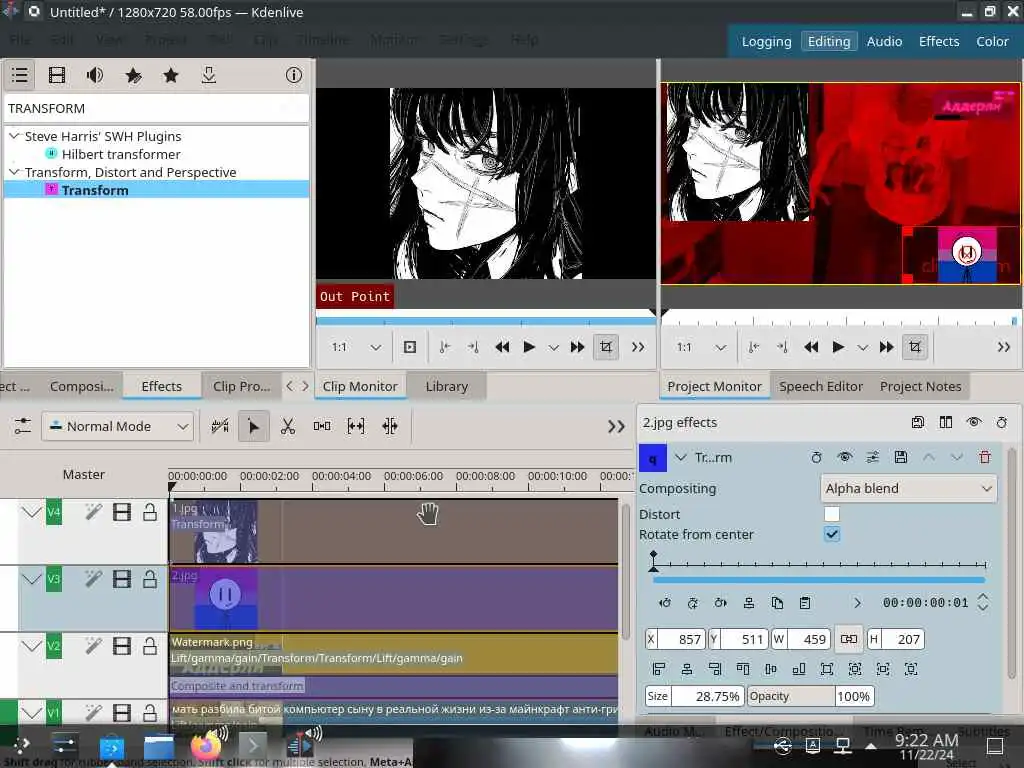Image resolution: width=1024 pixels, height=768 pixels.
Task: Open the Speech Editor tab
Action: 821,387
